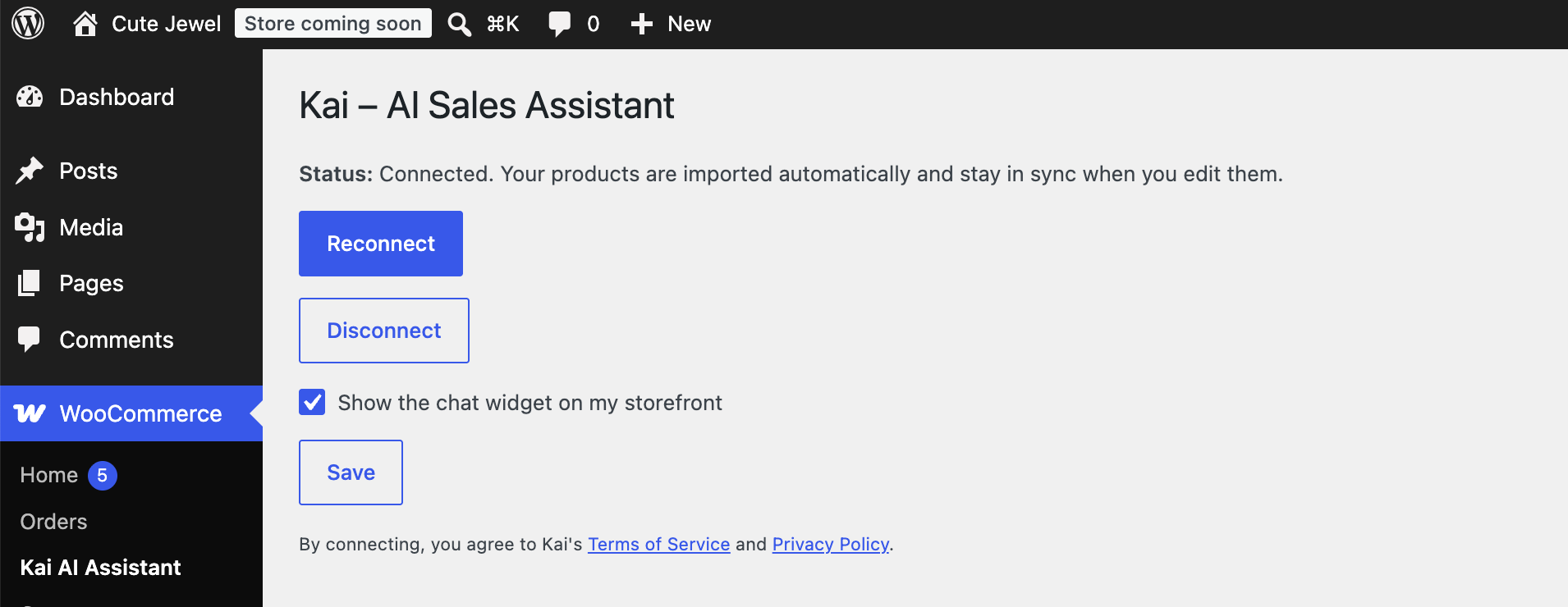Screen dimensions: 1568x607
Task: Click the Disconnect button
Action: [384, 331]
